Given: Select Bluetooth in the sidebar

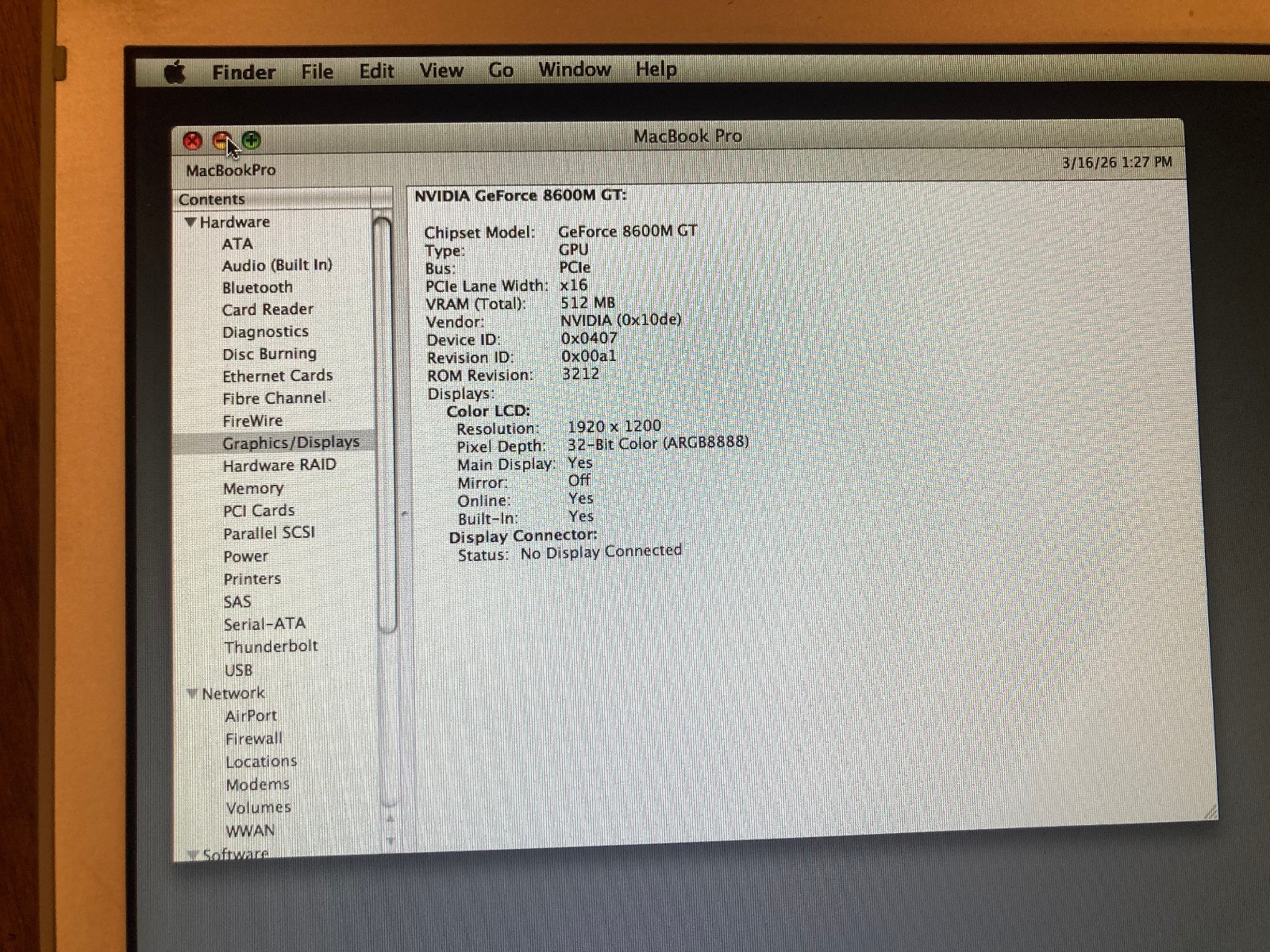Looking at the screenshot, I should point(257,287).
